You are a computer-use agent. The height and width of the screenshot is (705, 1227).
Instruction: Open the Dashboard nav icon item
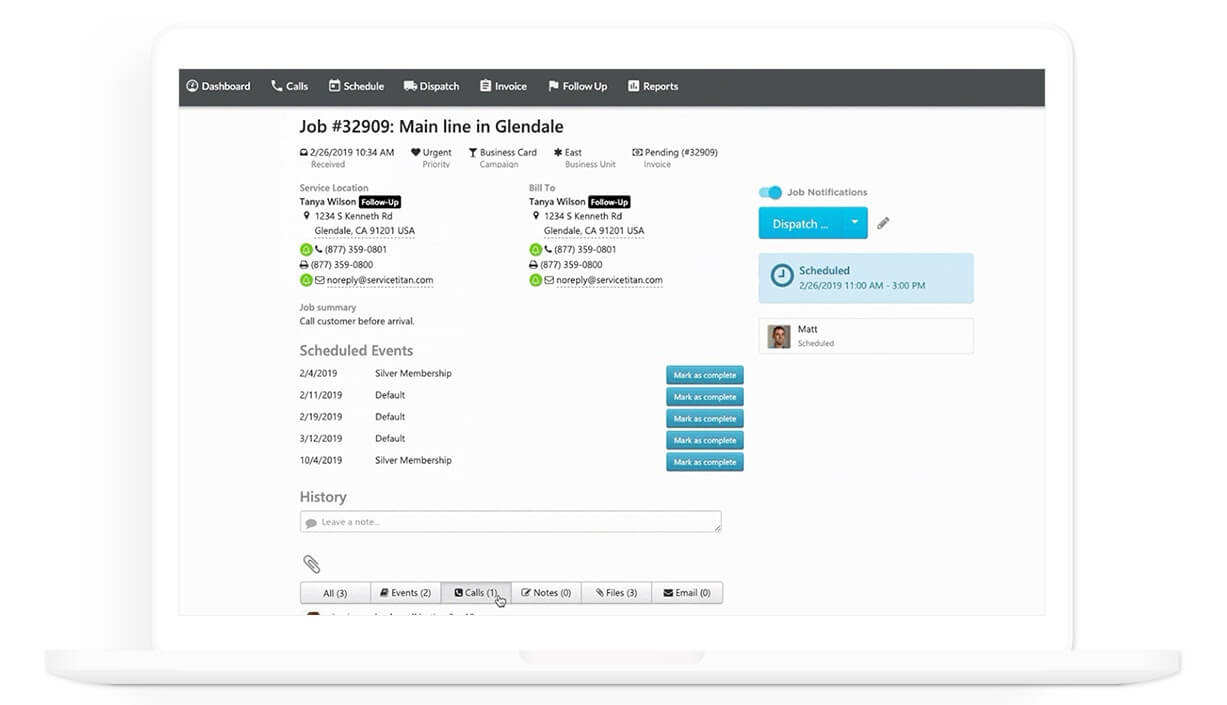(x=192, y=86)
